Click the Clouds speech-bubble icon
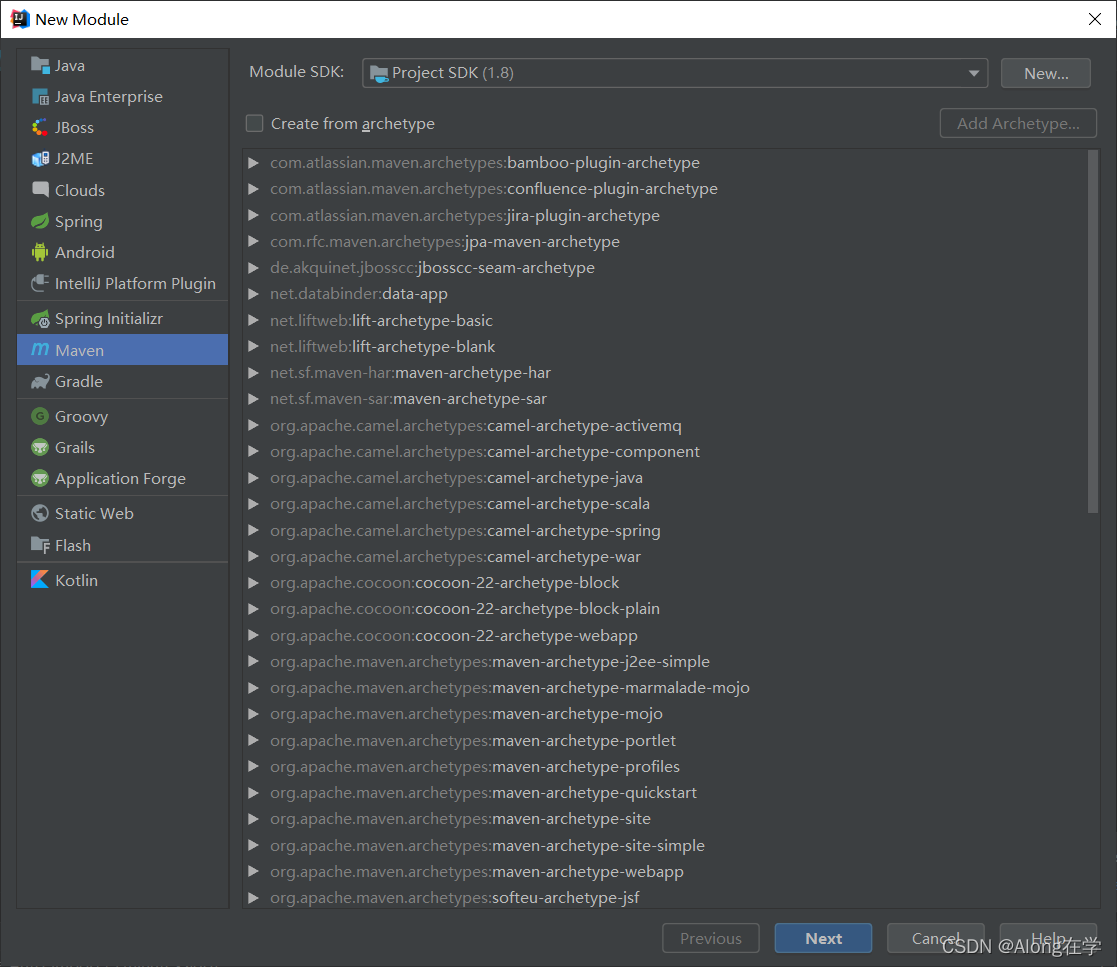 [40, 190]
